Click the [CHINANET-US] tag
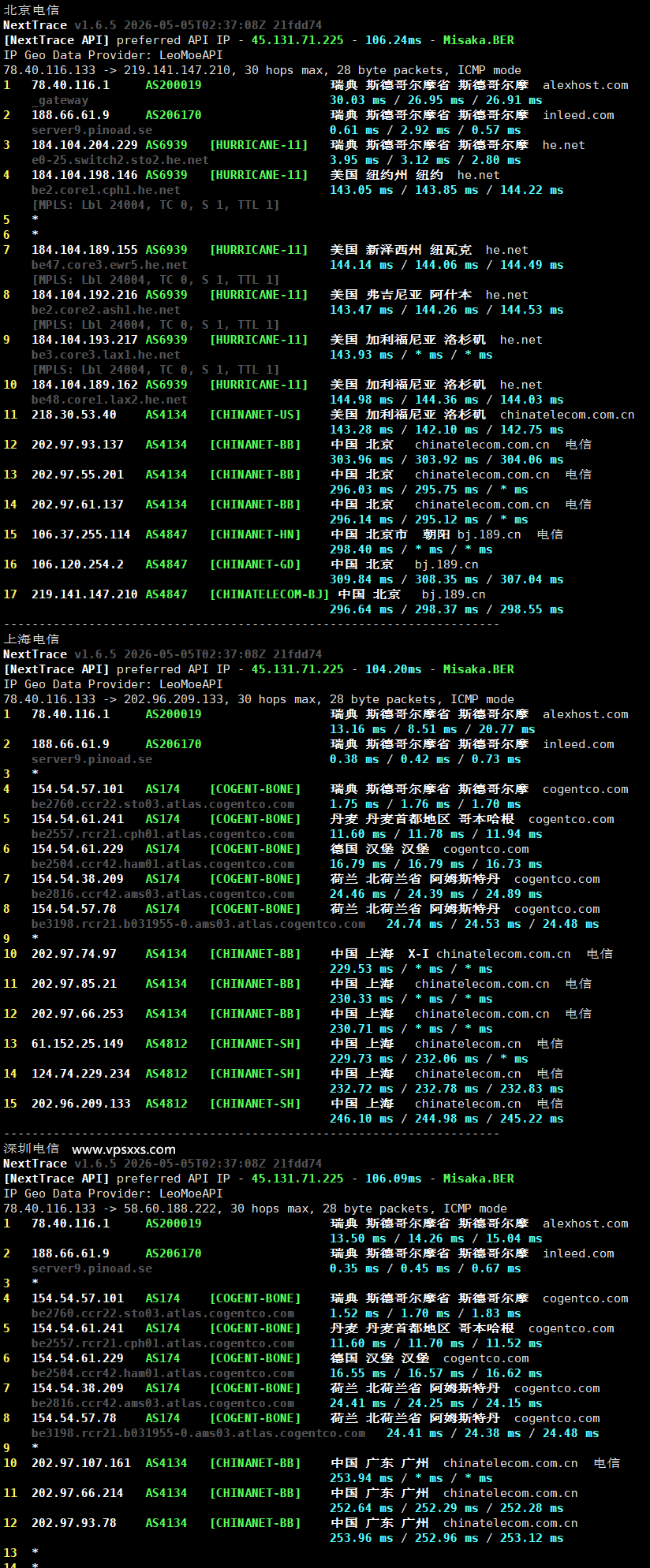 256,415
